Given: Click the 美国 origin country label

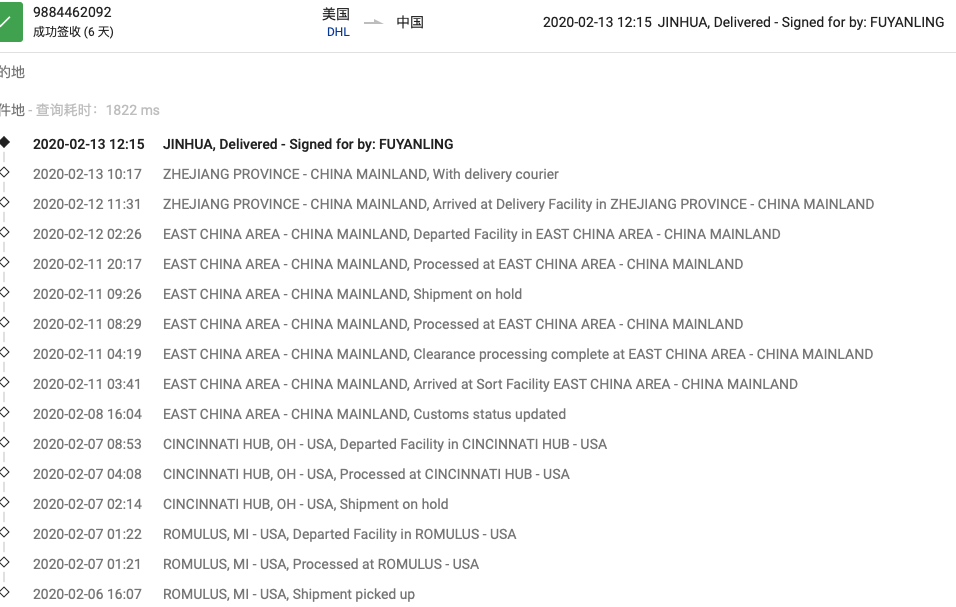Looking at the screenshot, I should [x=336, y=14].
